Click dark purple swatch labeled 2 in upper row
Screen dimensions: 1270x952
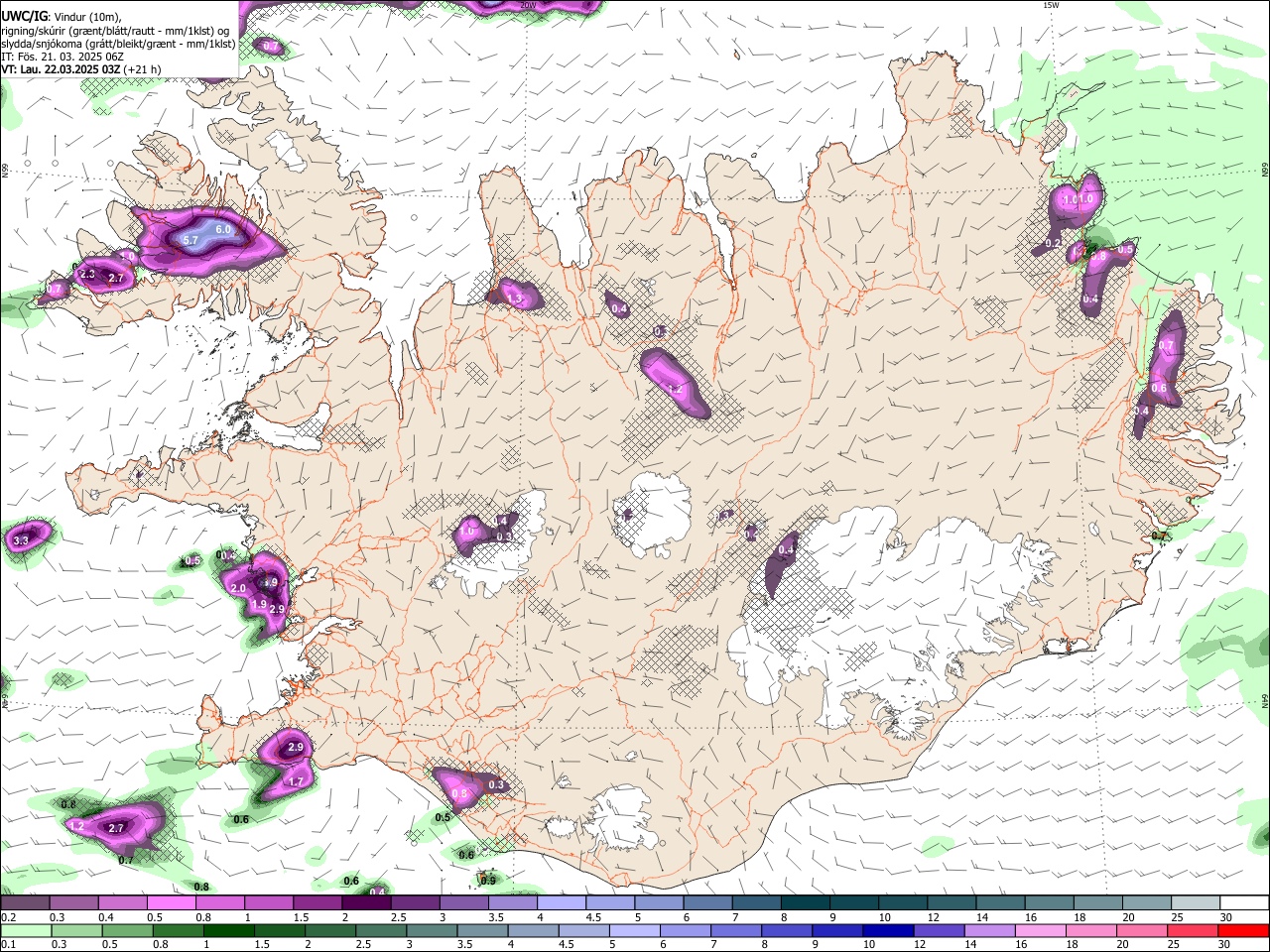click(x=366, y=902)
